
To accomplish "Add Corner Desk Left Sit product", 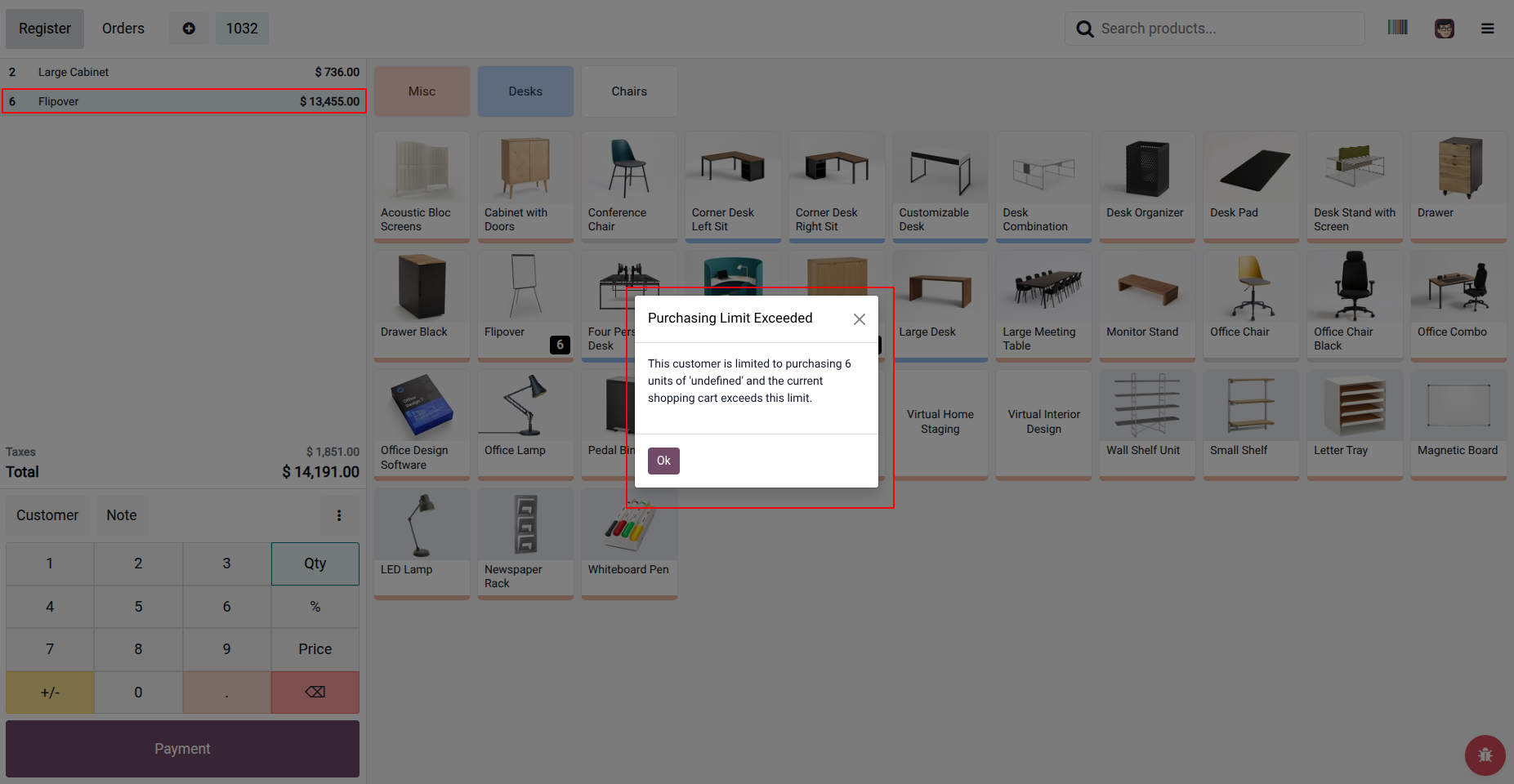I will click(733, 187).
